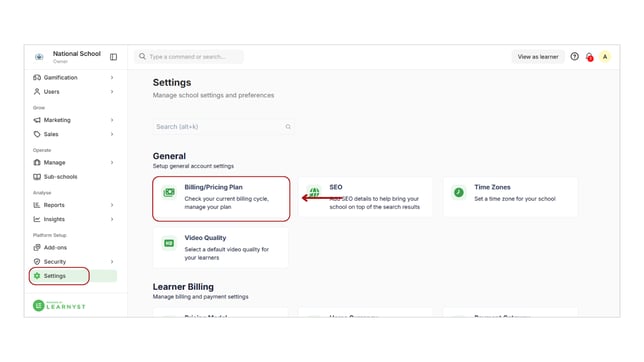Screen dimensions: 644x362
Task: Open Gamification in the sidebar
Action: (74, 77)
